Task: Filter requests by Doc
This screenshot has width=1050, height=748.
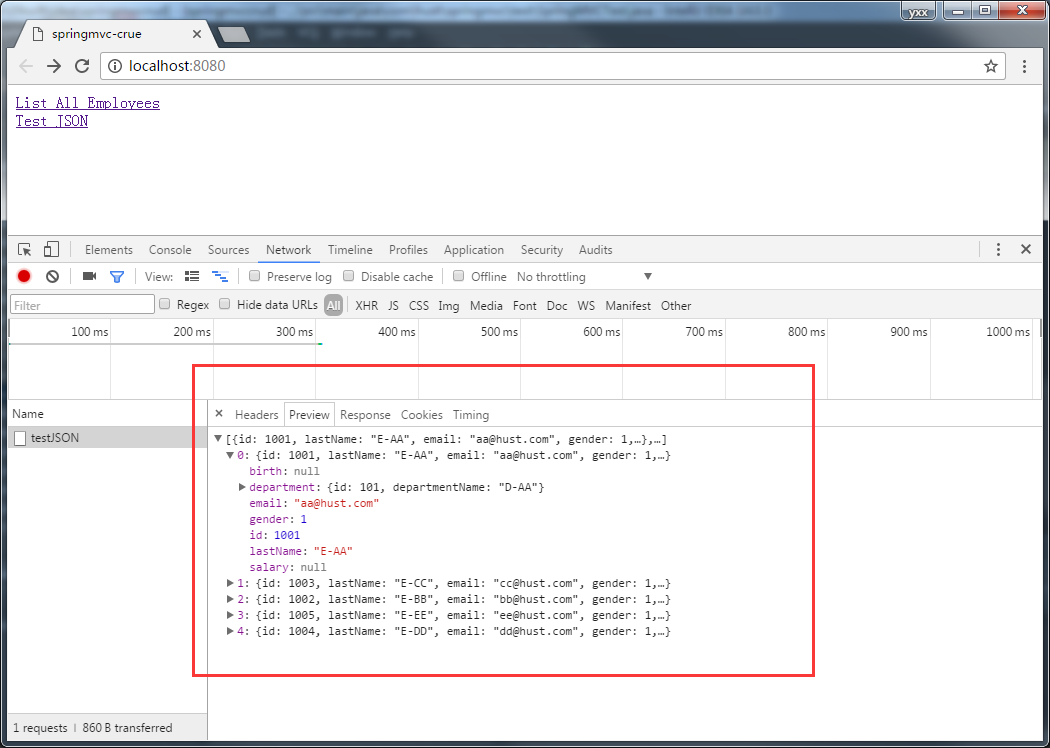Action: pos(557,305)
